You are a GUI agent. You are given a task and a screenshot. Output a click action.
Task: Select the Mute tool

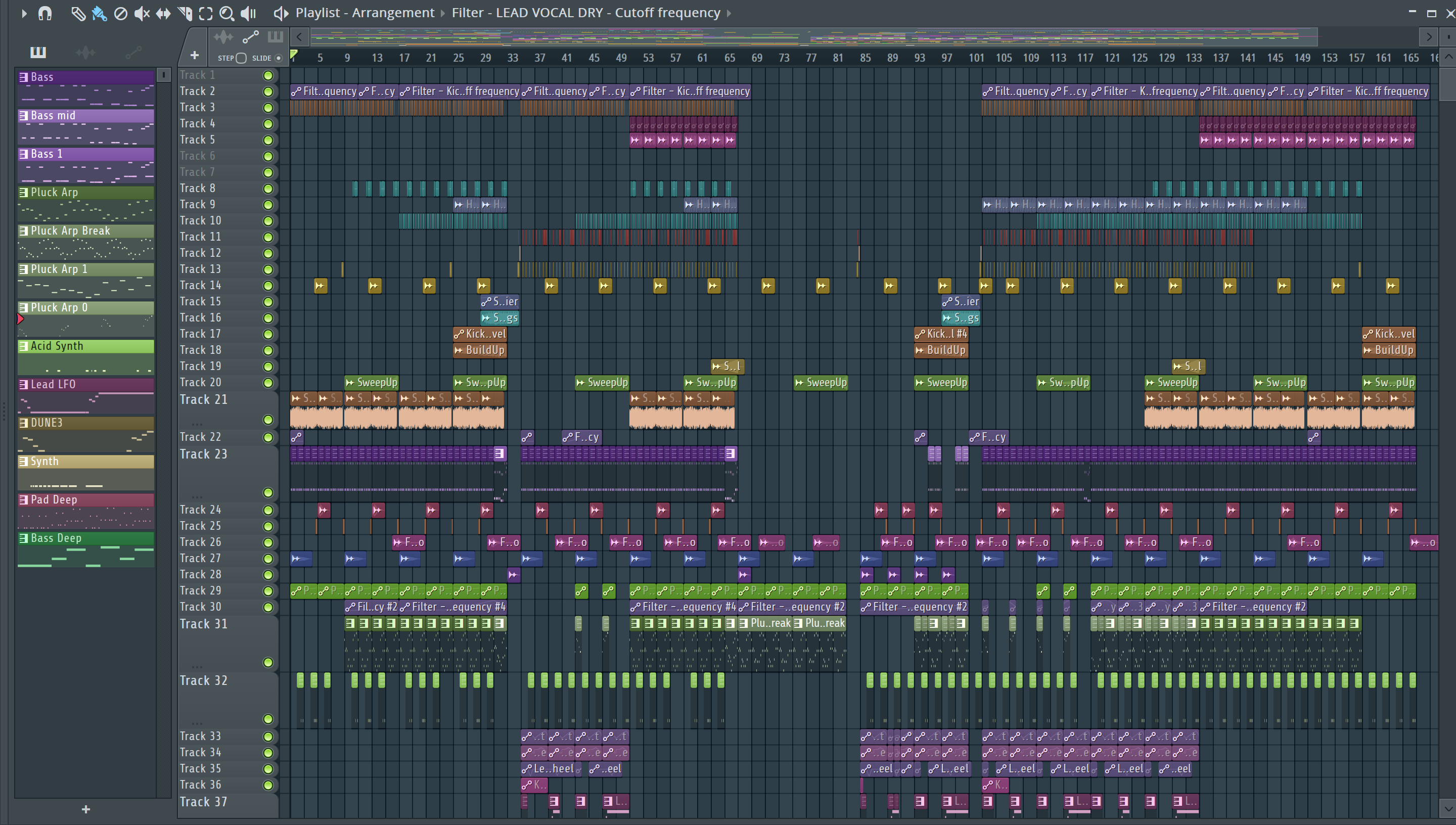click(142, 13)
